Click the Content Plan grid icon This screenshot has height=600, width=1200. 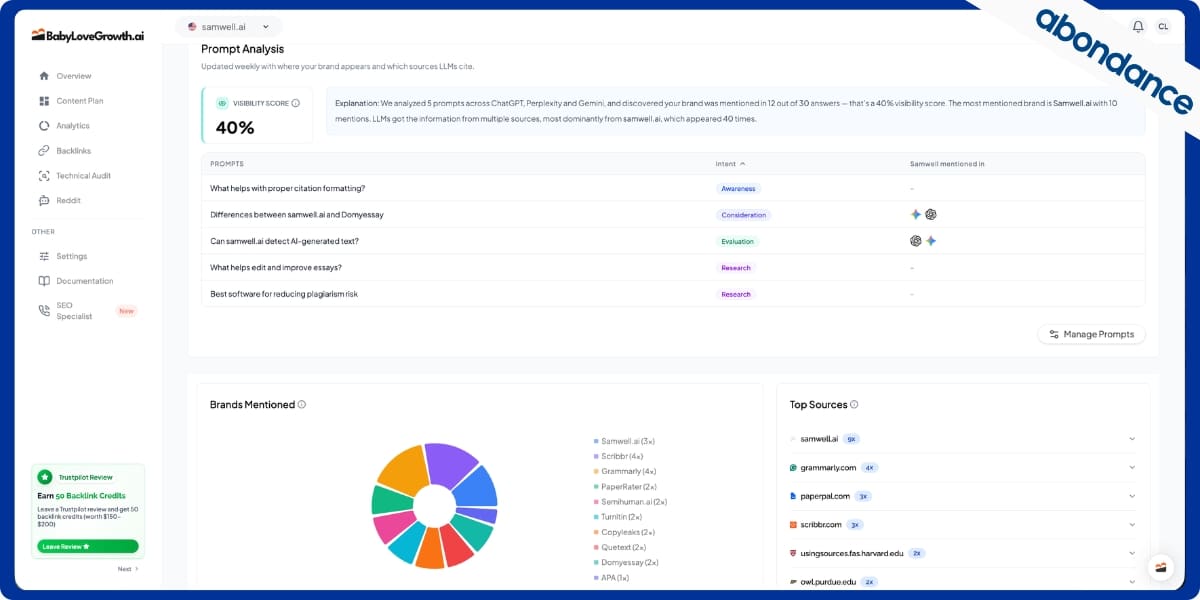coord(44,101)
